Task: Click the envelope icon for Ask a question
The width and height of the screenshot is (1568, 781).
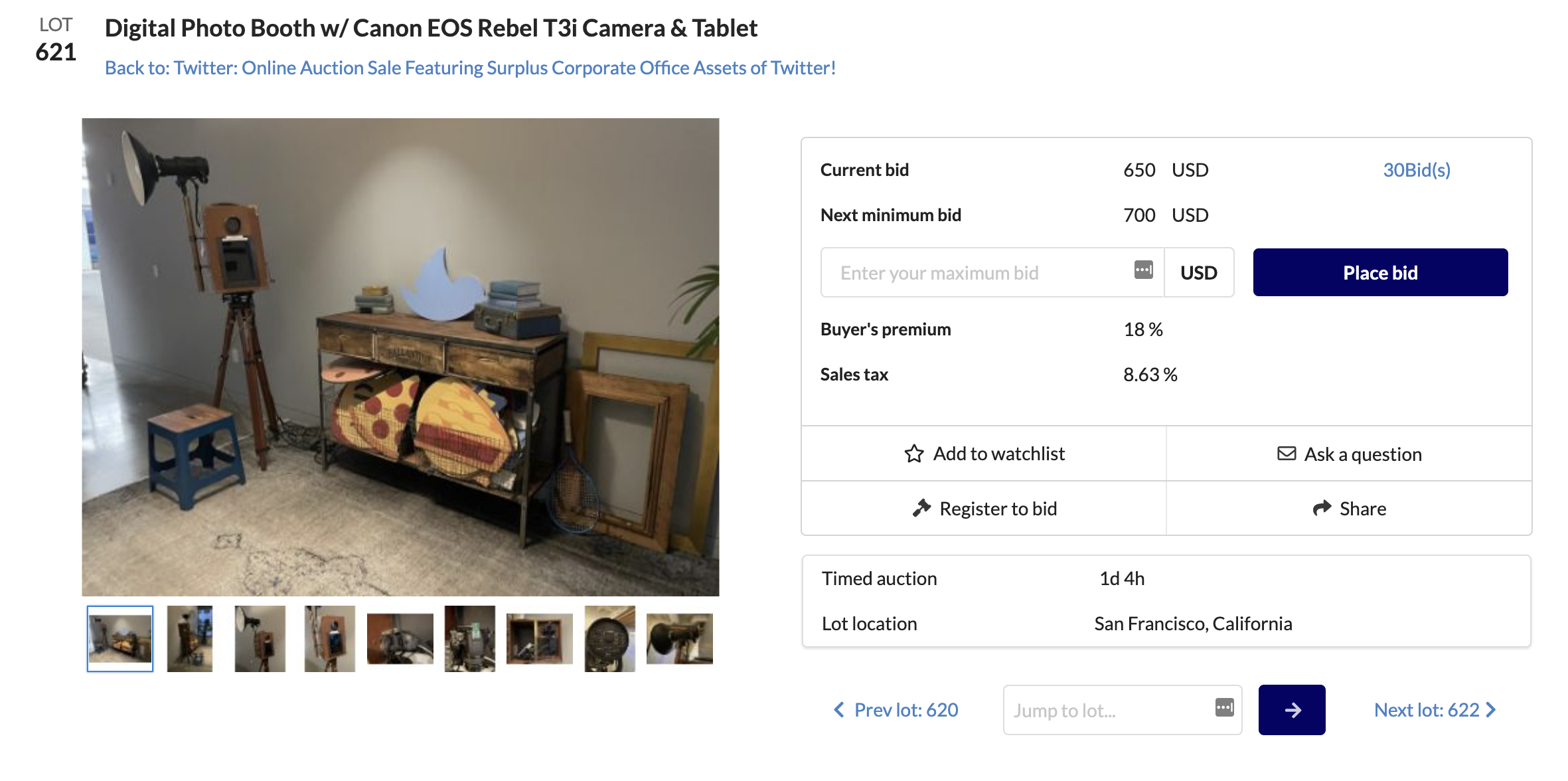Action: pyautogui.click(x=1287, y=454)
